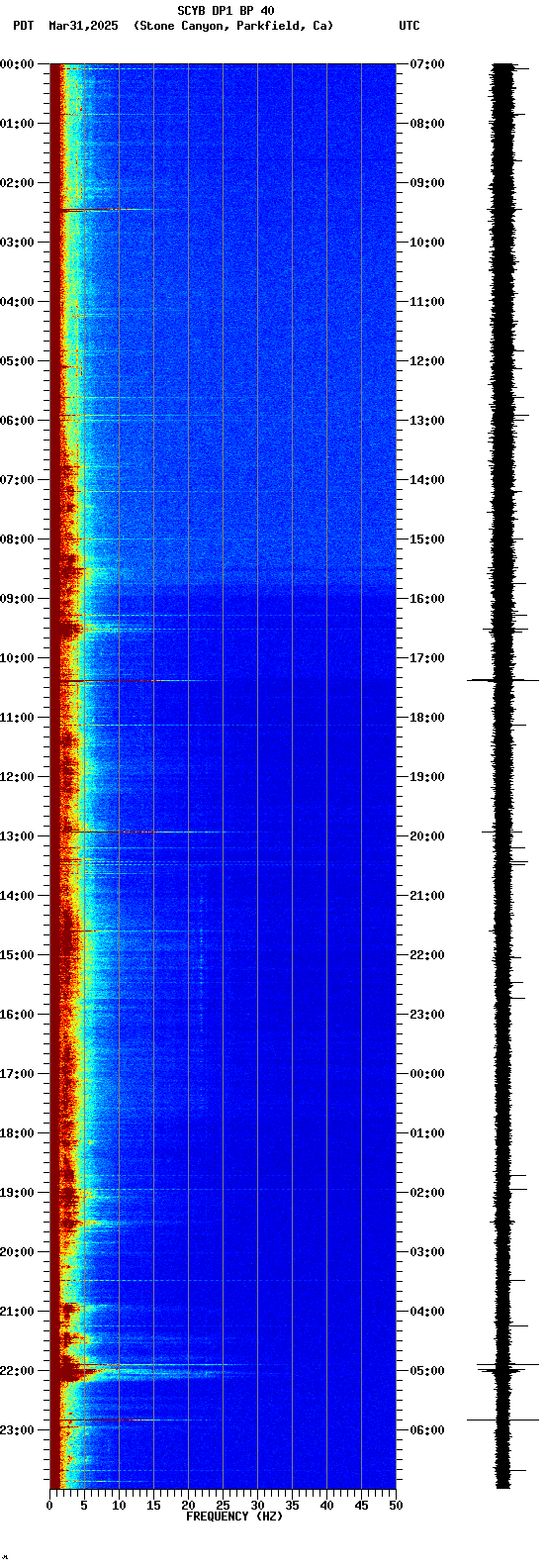Click the UTC '15:00' time label
Image resolution: width=546 pixels, height=1568 pixels.
click(427, 539)
